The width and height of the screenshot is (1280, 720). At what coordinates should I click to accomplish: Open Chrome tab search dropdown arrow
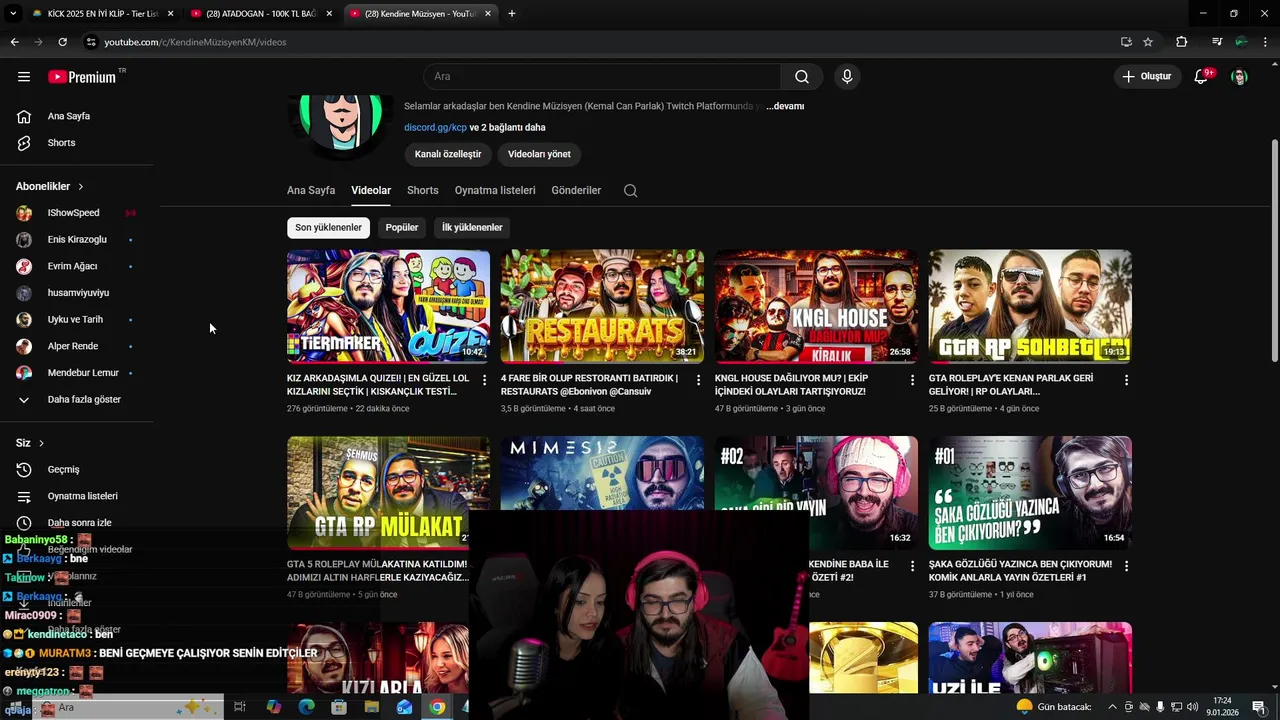(x=13, y=13)
